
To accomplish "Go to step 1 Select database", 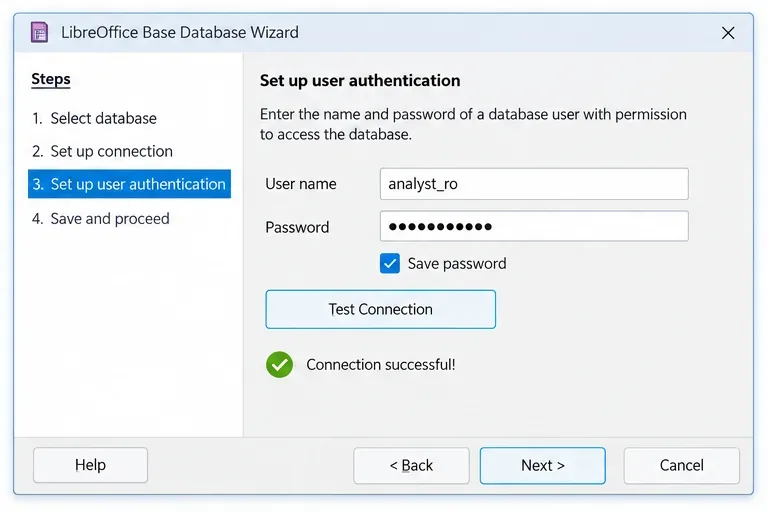I will (x=94, y=119).
